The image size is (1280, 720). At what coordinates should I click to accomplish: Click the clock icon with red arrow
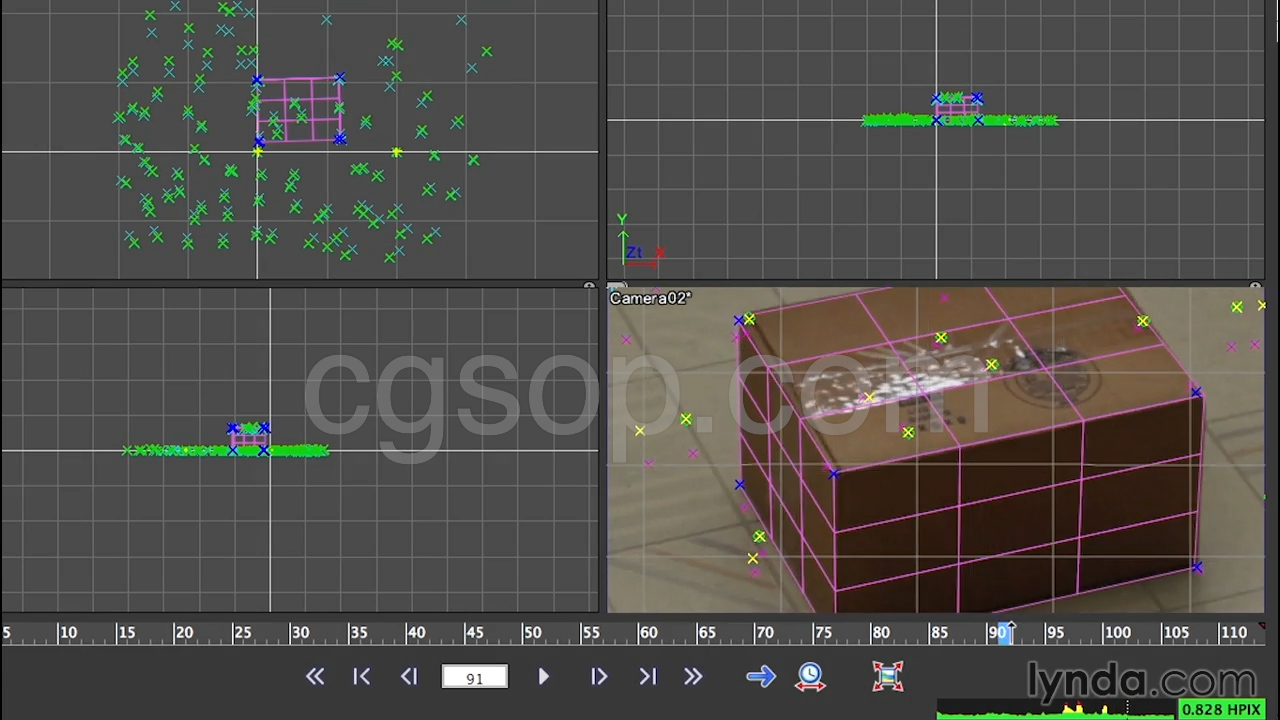pos(810,677)
